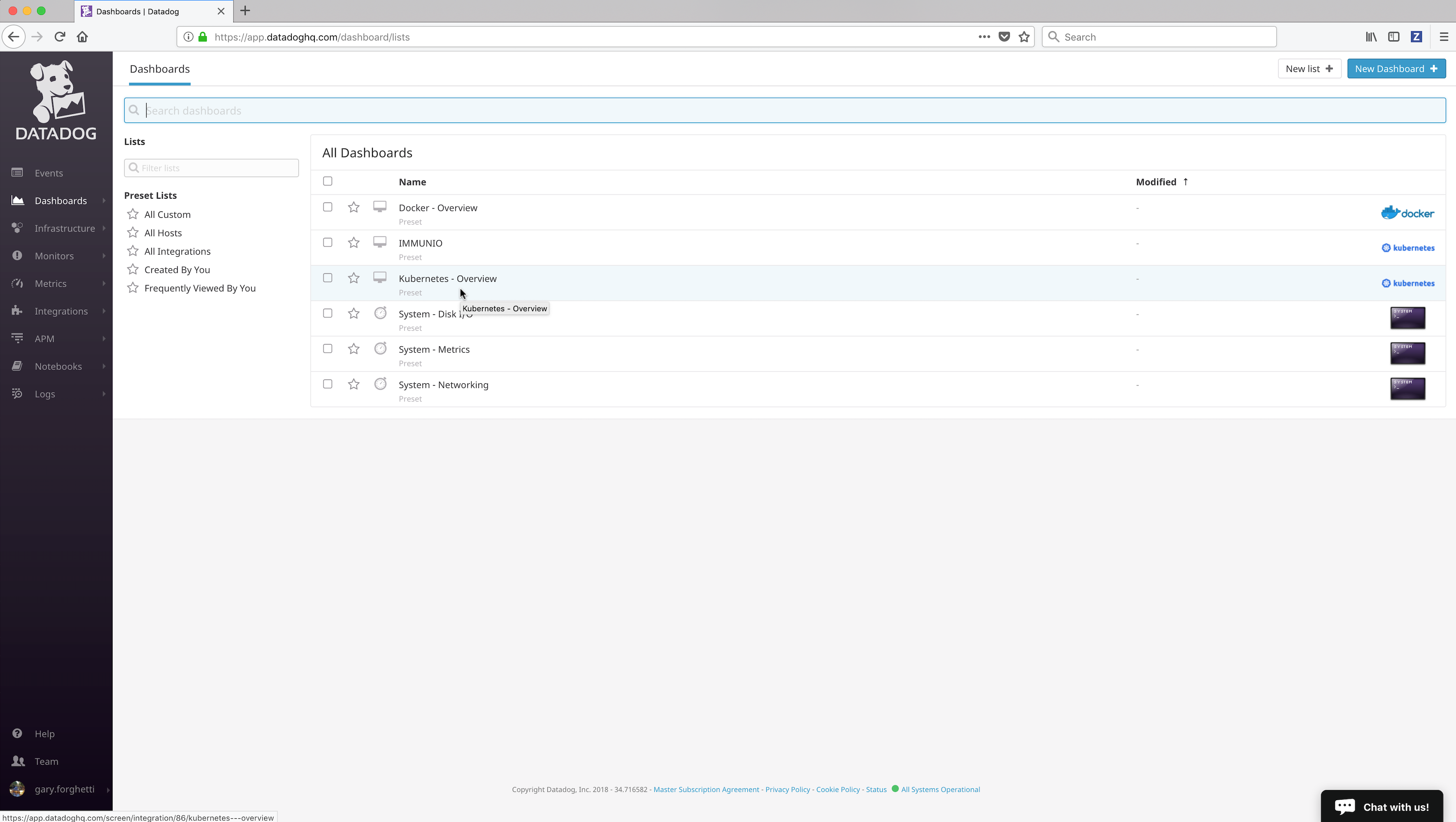Open the Chat with us! widget

pos(1382,806)
